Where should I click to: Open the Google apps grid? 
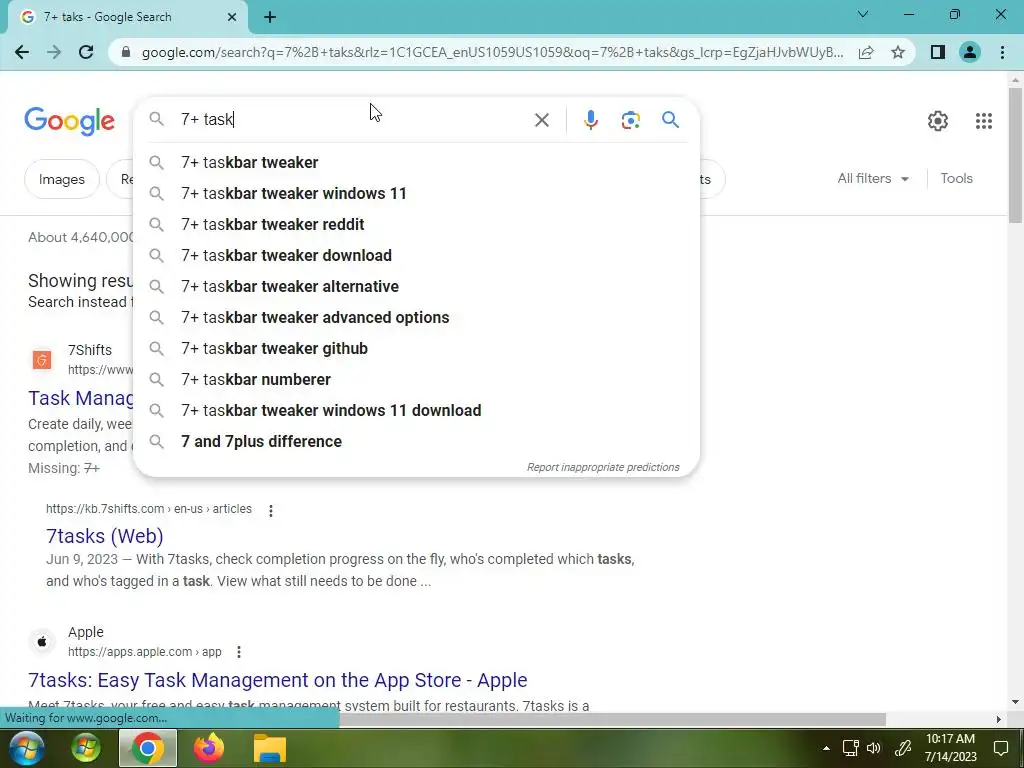pyautogui.click(x=984, y=121)
